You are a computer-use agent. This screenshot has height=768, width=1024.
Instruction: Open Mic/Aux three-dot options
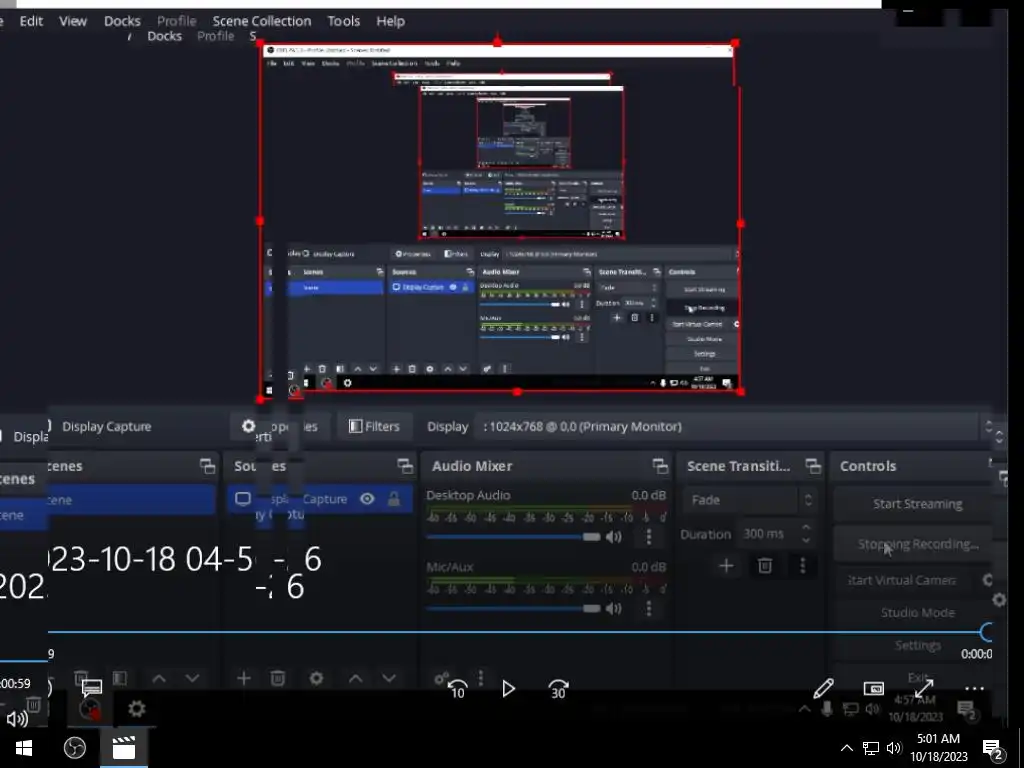[648, 609]
